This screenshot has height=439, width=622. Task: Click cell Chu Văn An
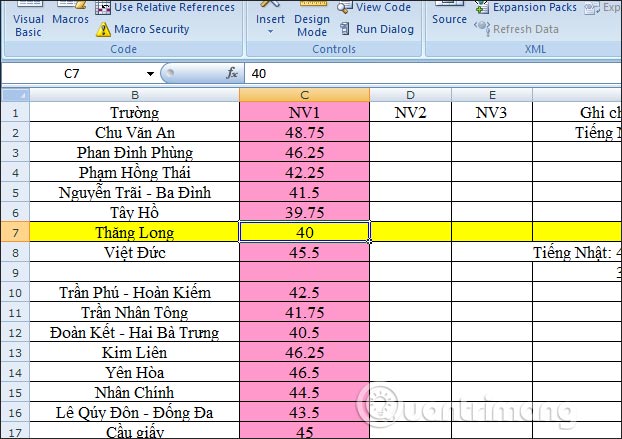pyautogui.click(x=135, y=132)
